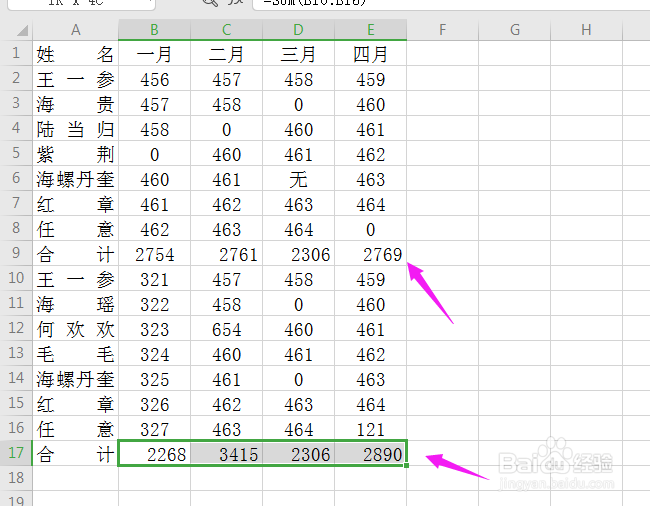Click the 三月 header cell
650x506 pixels.
298,53
